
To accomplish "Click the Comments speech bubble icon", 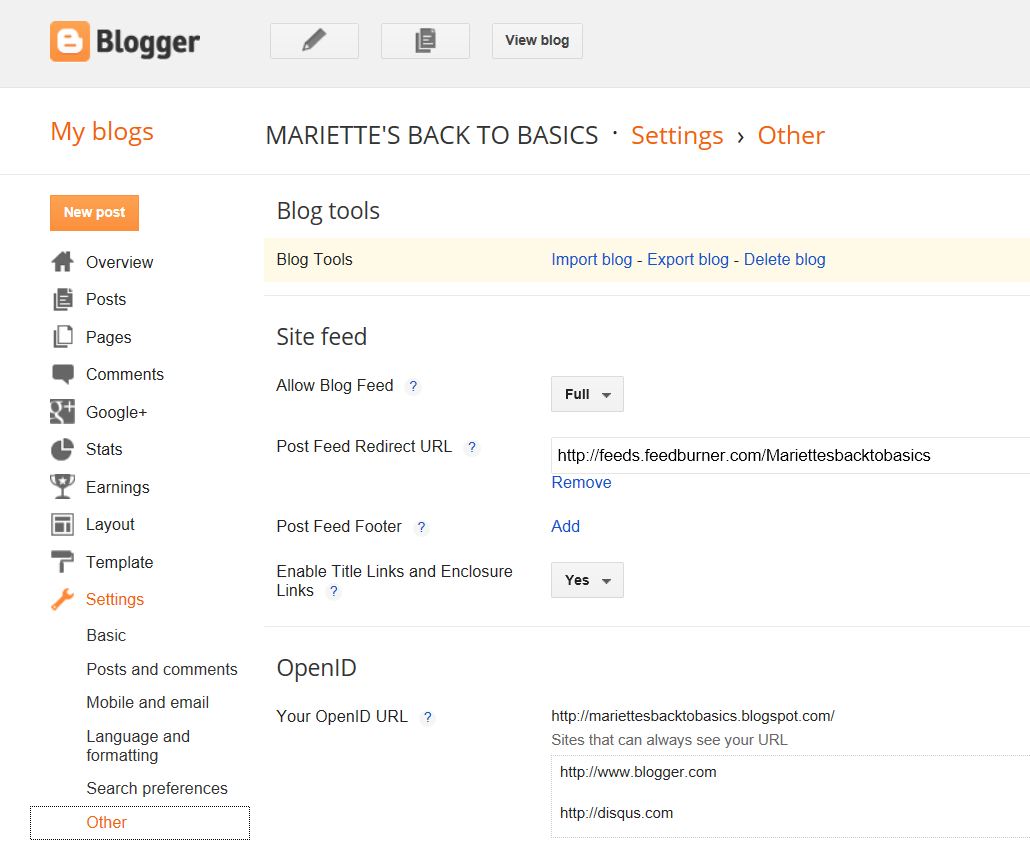I will (62, 374).
